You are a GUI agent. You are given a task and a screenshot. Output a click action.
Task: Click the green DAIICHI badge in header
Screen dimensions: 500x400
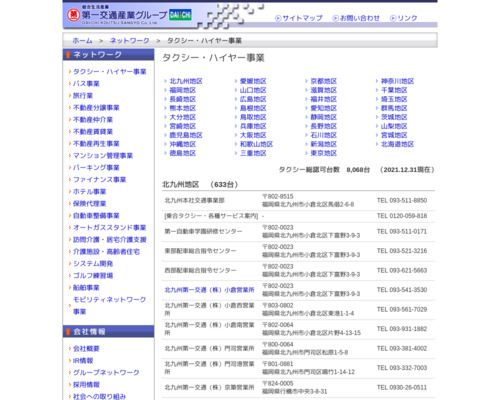pos(180,15)
